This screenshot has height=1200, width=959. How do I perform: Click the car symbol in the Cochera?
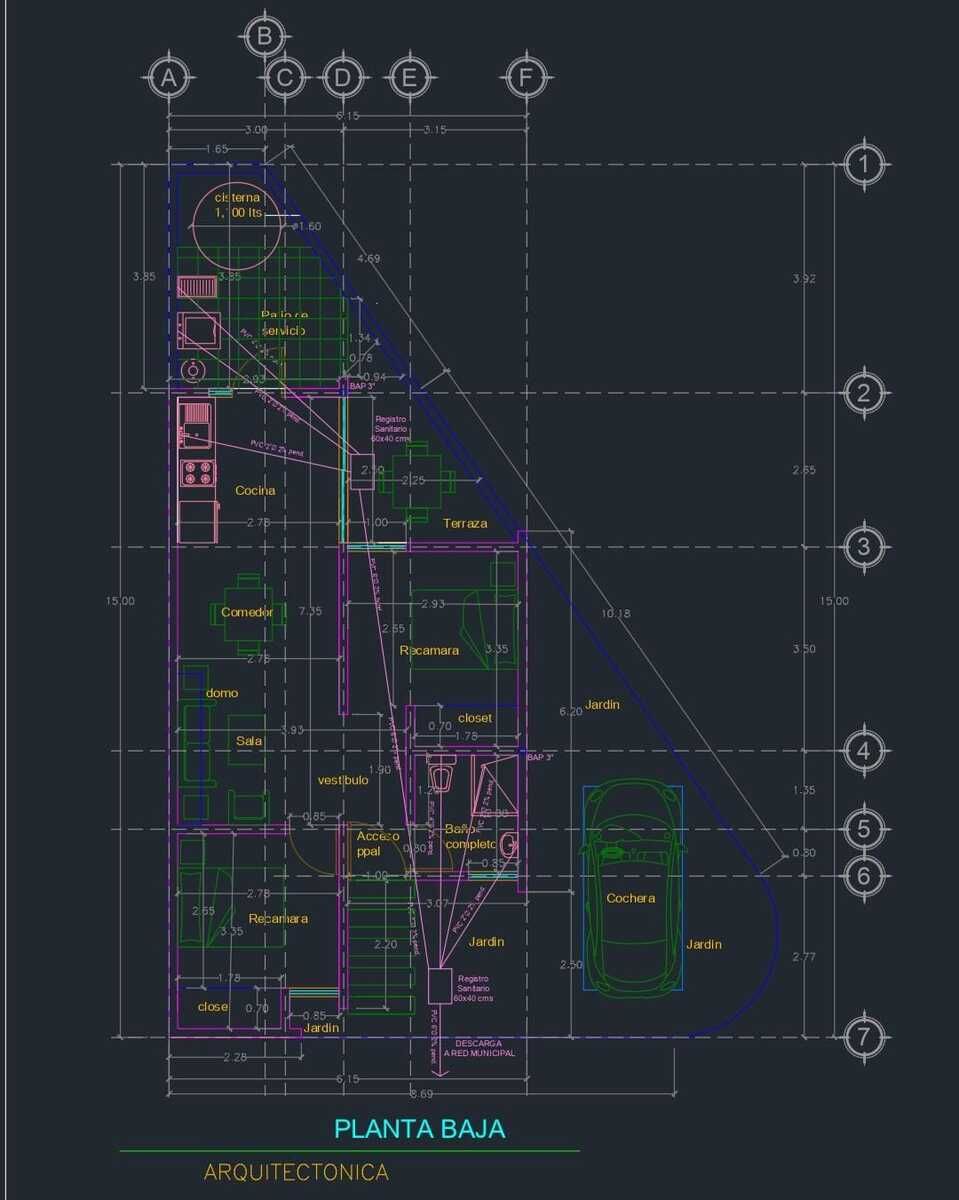click(x=633, y=889)
